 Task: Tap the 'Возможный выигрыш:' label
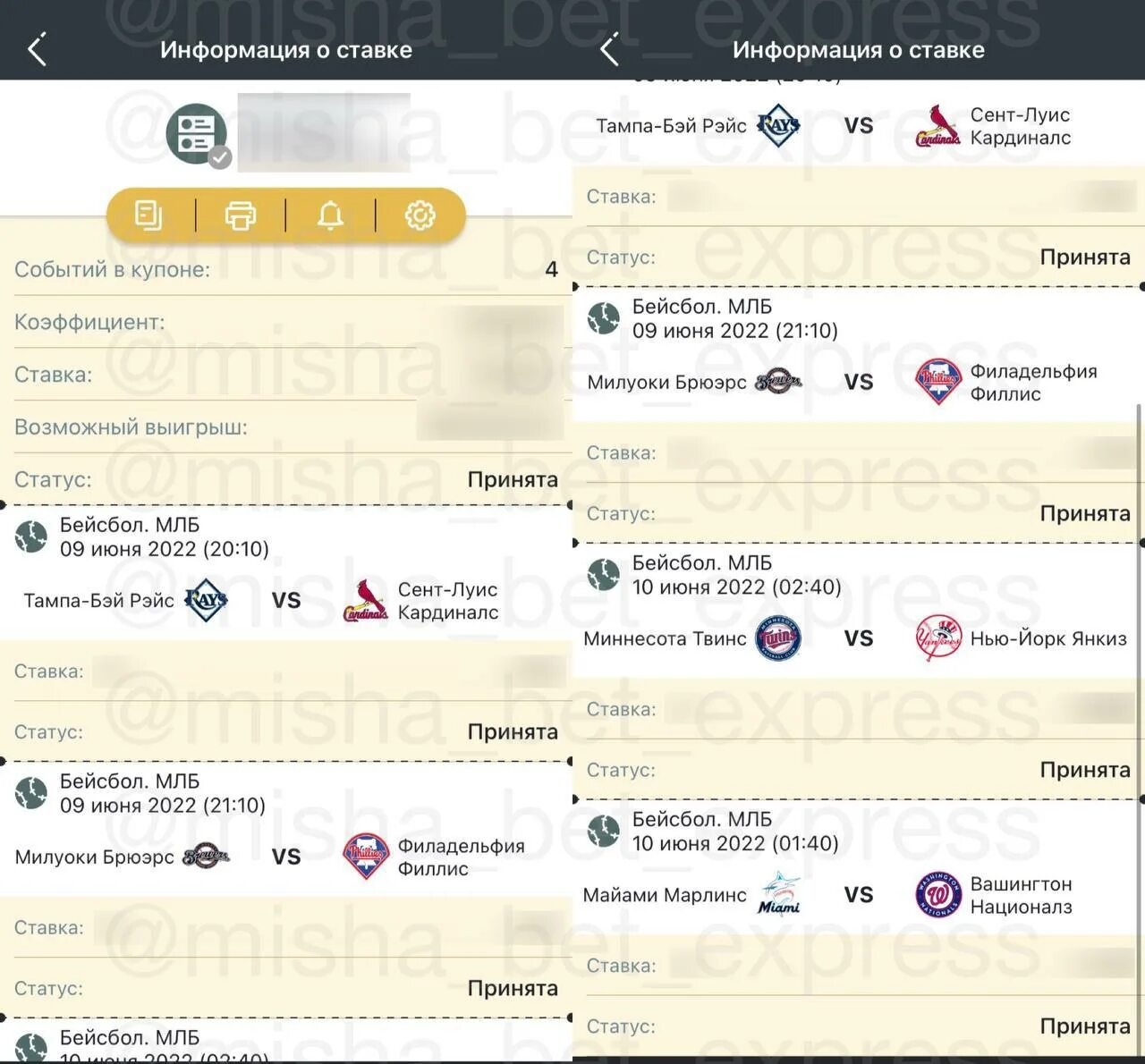coord(131,427)
